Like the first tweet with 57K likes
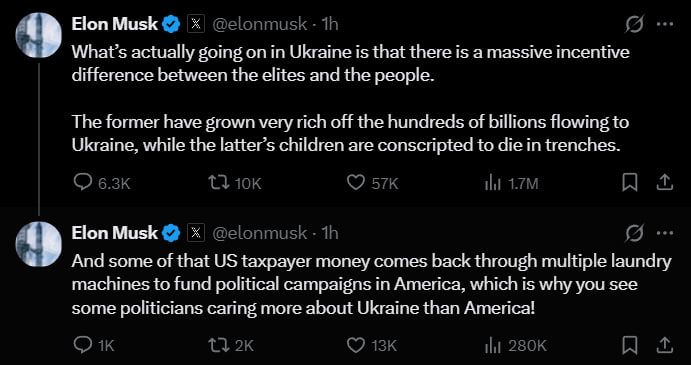The width and height of the screenshot is (691, 365). click(x=373, y=183)
